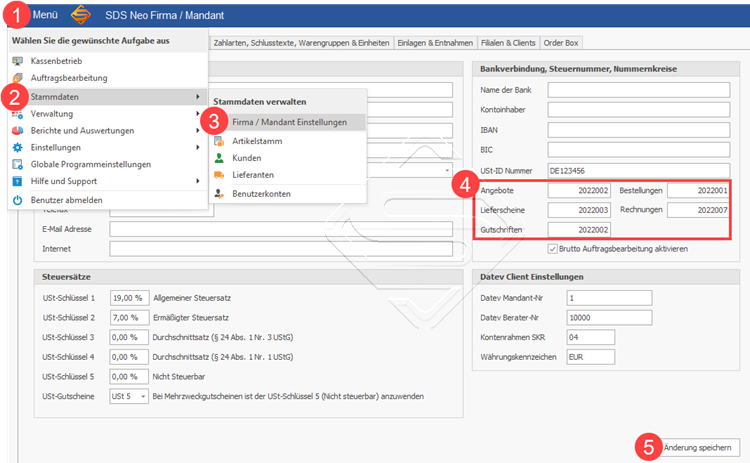The width and height of the screenshot is (750, 463).
Task: Click the Name der Bank field
Action: point(639,90)
